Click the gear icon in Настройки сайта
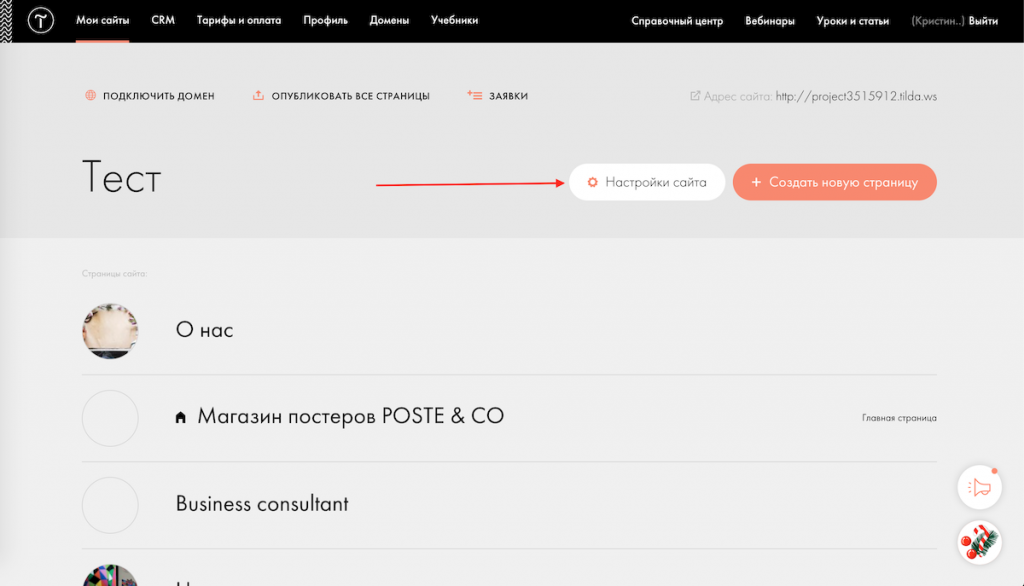The width and height of the screenshot is (1024, 586). 592,182
